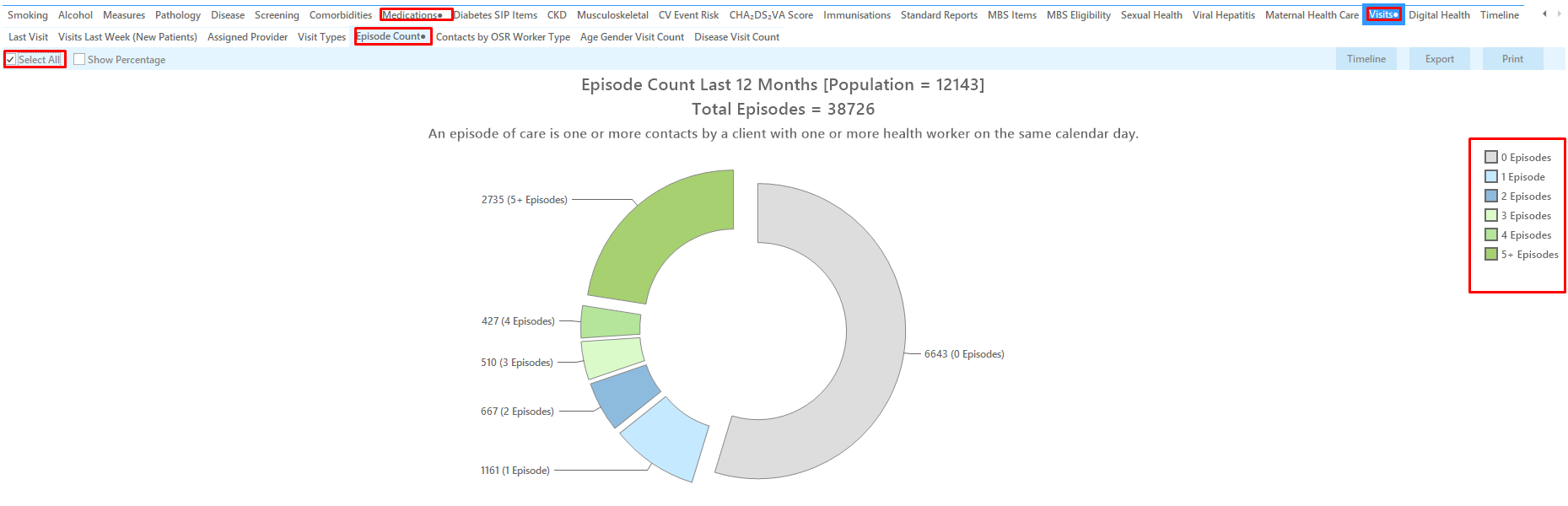
Task: Click the 'Total Episodes = 38726' heading
Action: tap(784, 109)
